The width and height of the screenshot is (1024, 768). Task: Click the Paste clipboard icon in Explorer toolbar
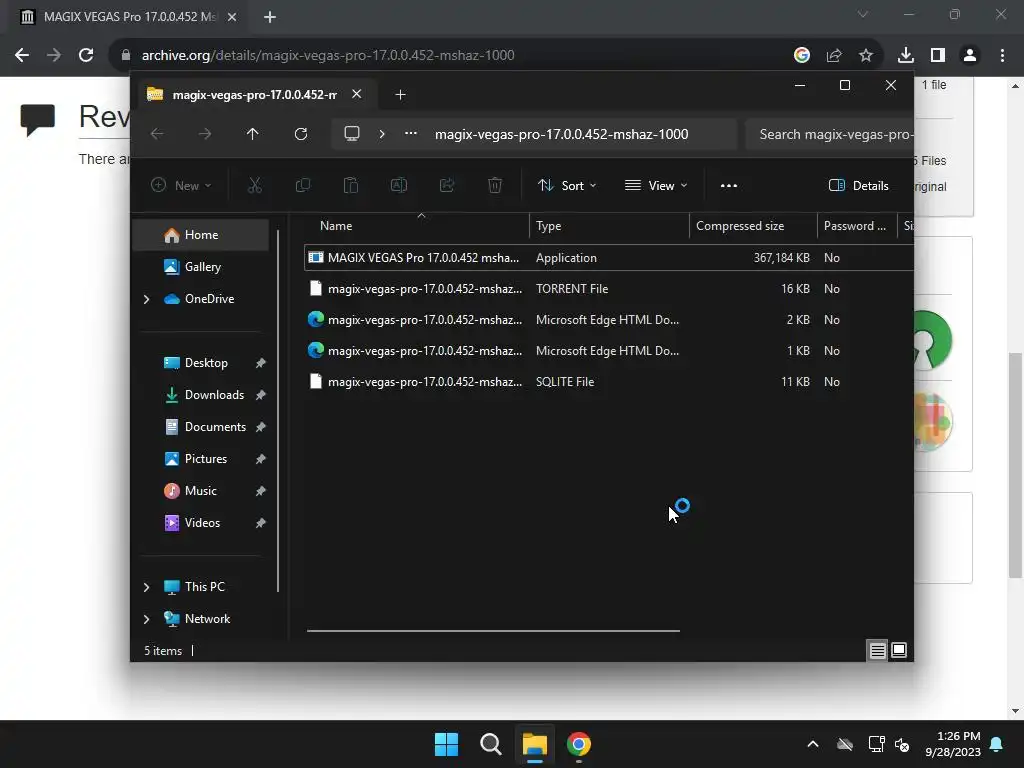pos(351,185)
